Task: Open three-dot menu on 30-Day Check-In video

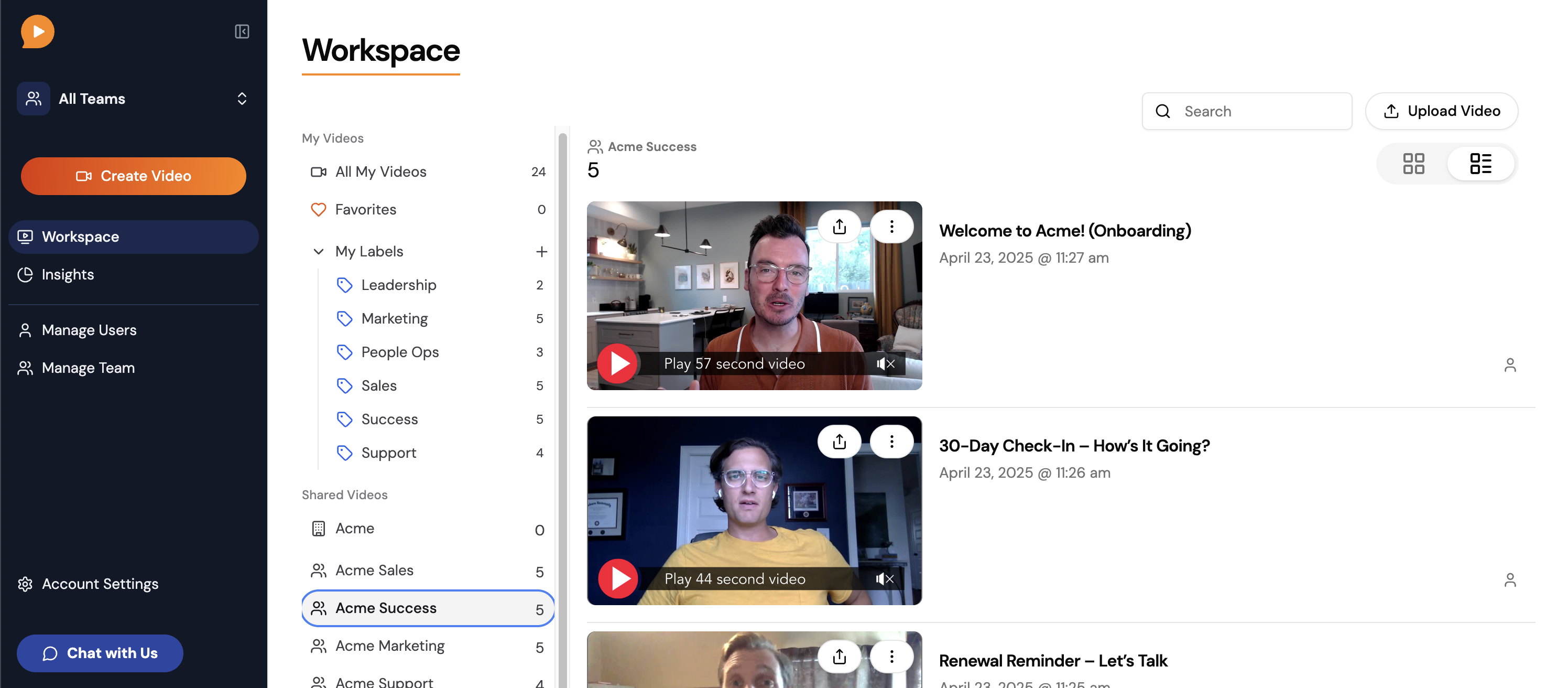Action: 891,442
